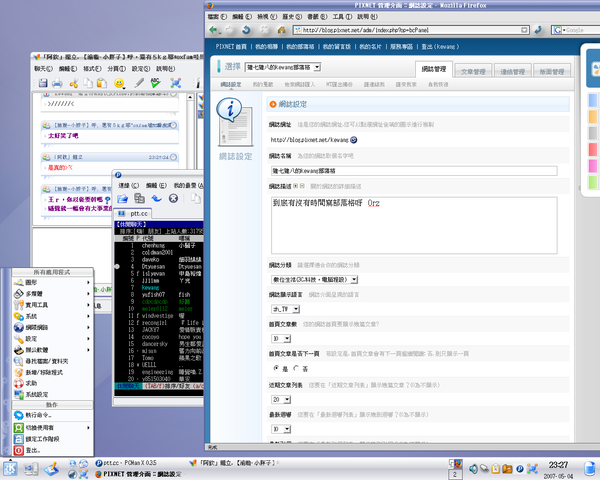Open the display language dropdown showing zh_TW
The image size is (600, 480).
coord(285,309)
